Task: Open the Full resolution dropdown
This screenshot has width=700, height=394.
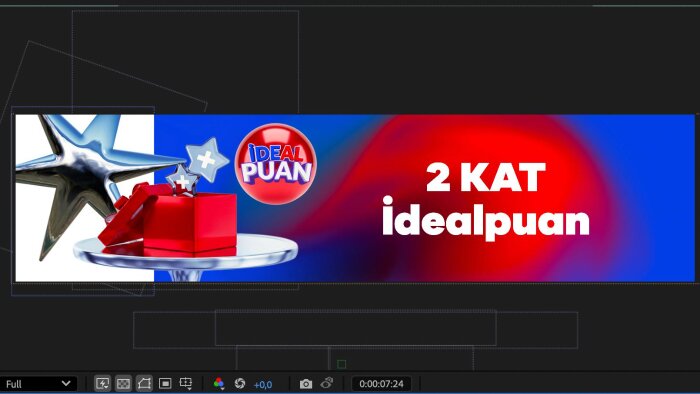Action: [38, 384]
